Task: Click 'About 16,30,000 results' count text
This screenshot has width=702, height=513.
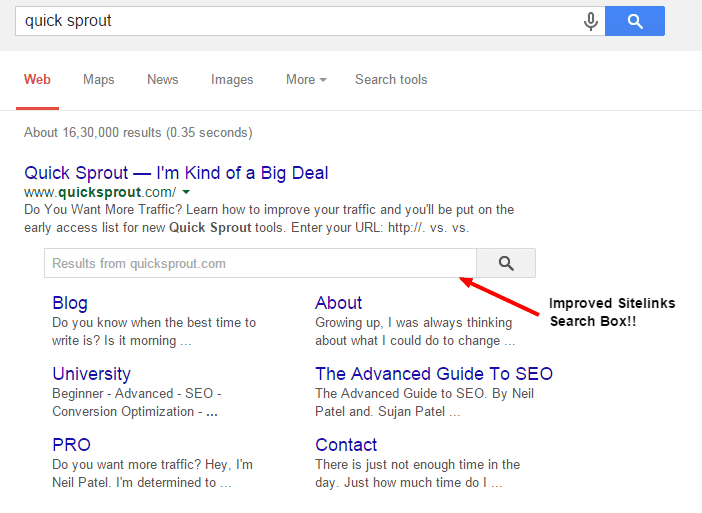Action: pyautogui.click(x=138, y=133)
